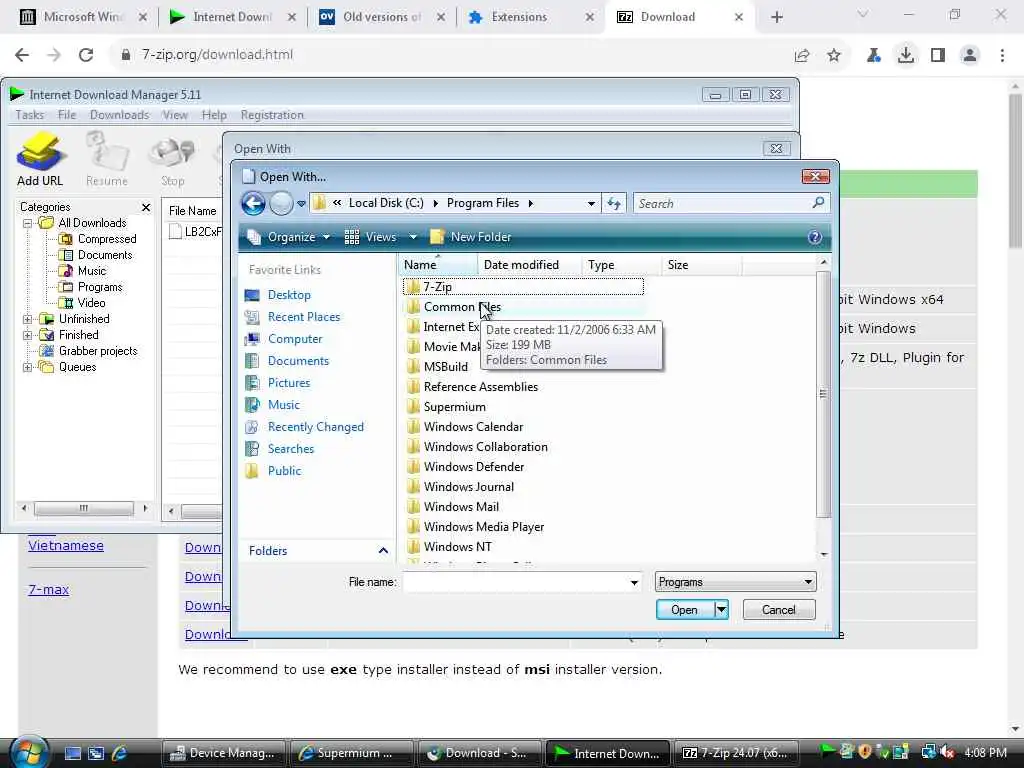Click the Open button in dialog
The image size is (1024, 768).
[684, 610]
